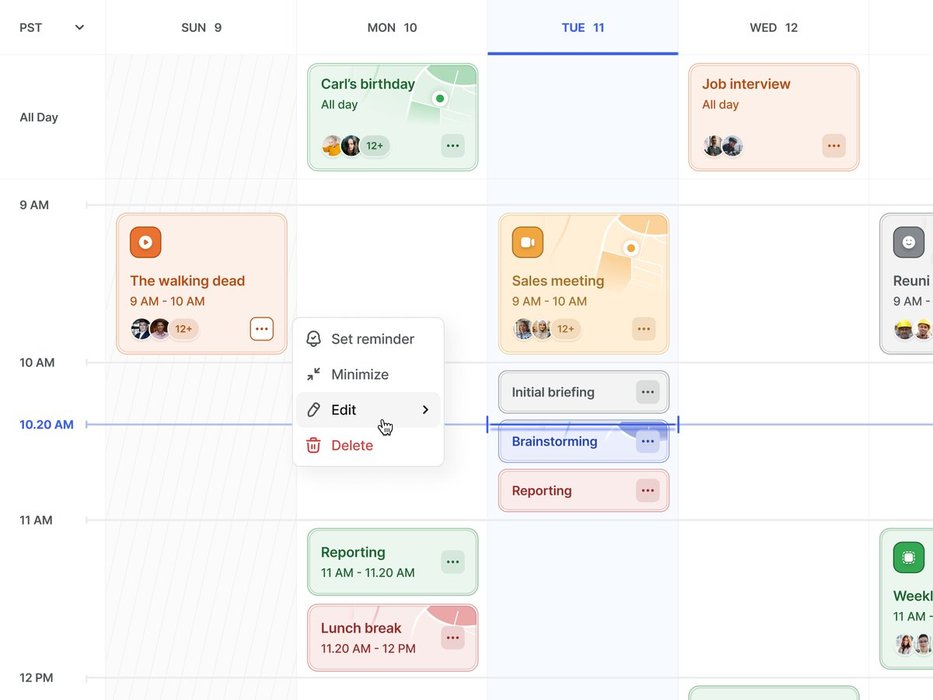
Task: Click attendee avatars on Job interview
Action: point(722,146)
